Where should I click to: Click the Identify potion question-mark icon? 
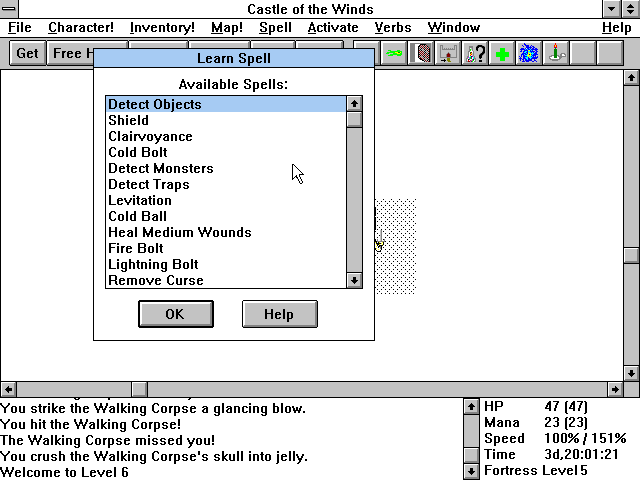point(475,53)
